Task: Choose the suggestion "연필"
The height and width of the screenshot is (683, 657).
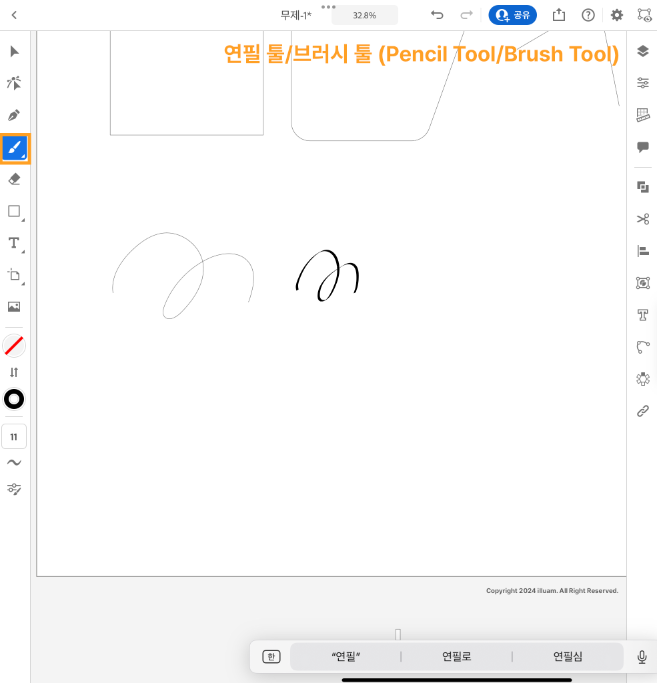Action: [346, 656]
